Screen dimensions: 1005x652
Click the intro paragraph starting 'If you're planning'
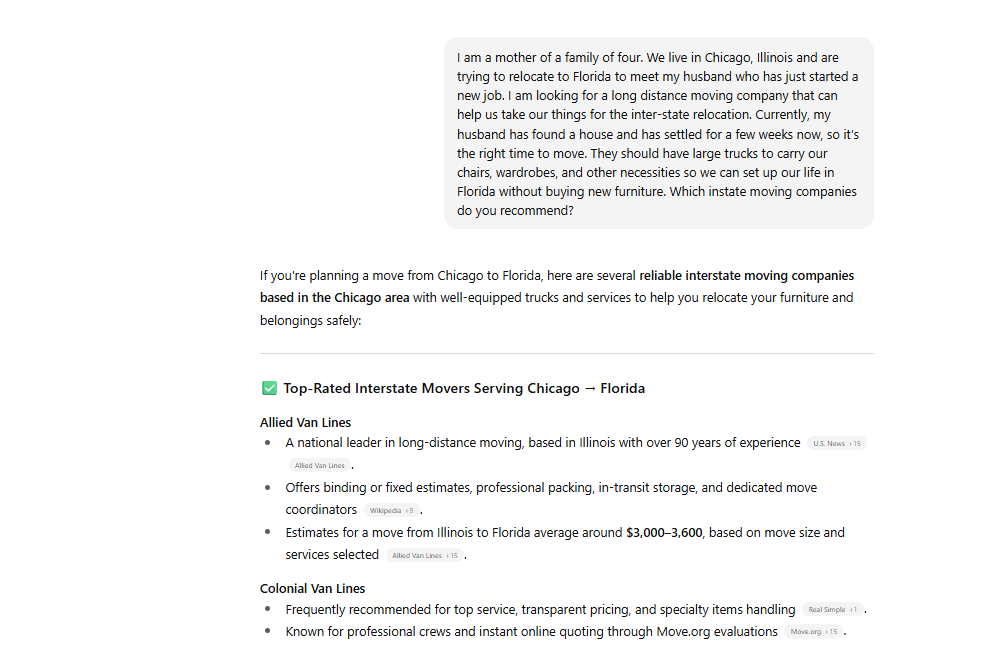tap(556, 298)
